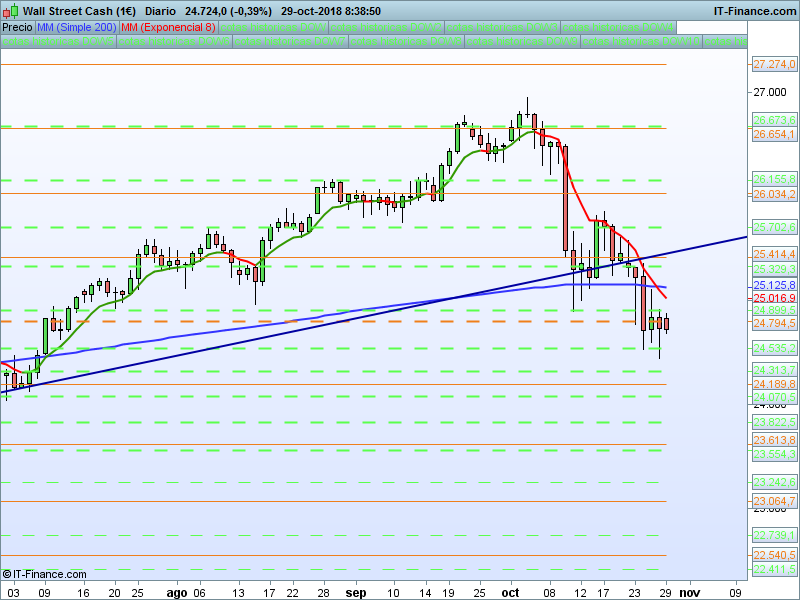
Task: Select the cotas historicas DOW9 tab
Action: pos(522,41)
